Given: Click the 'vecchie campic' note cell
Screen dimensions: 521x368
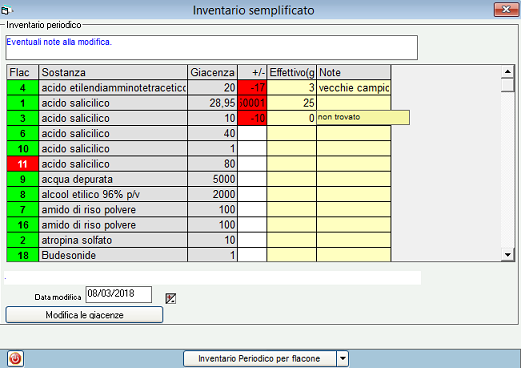Looking at the screenshot, I should click(x=354, y=88).
